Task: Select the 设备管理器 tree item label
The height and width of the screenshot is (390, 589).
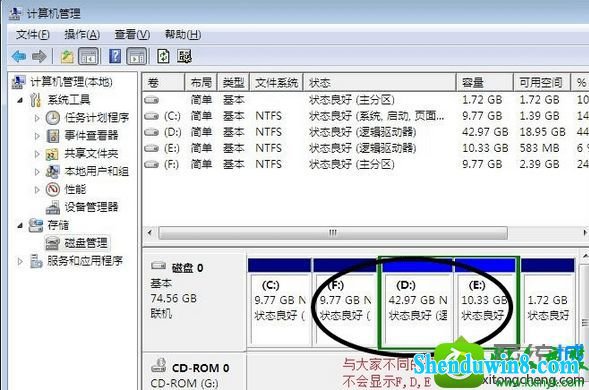Action: 91,207
